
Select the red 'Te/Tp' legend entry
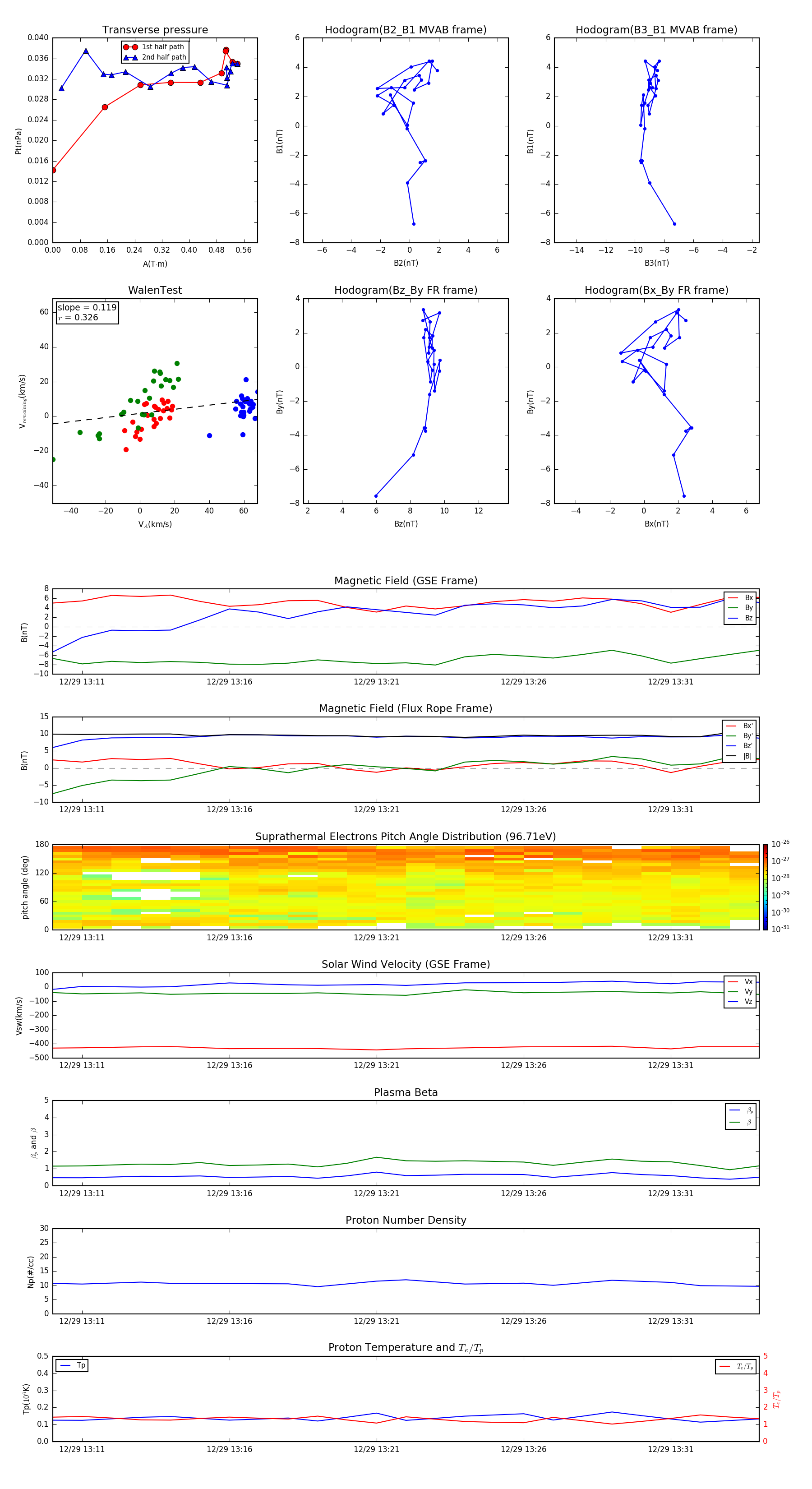[x=736, y=1366]
